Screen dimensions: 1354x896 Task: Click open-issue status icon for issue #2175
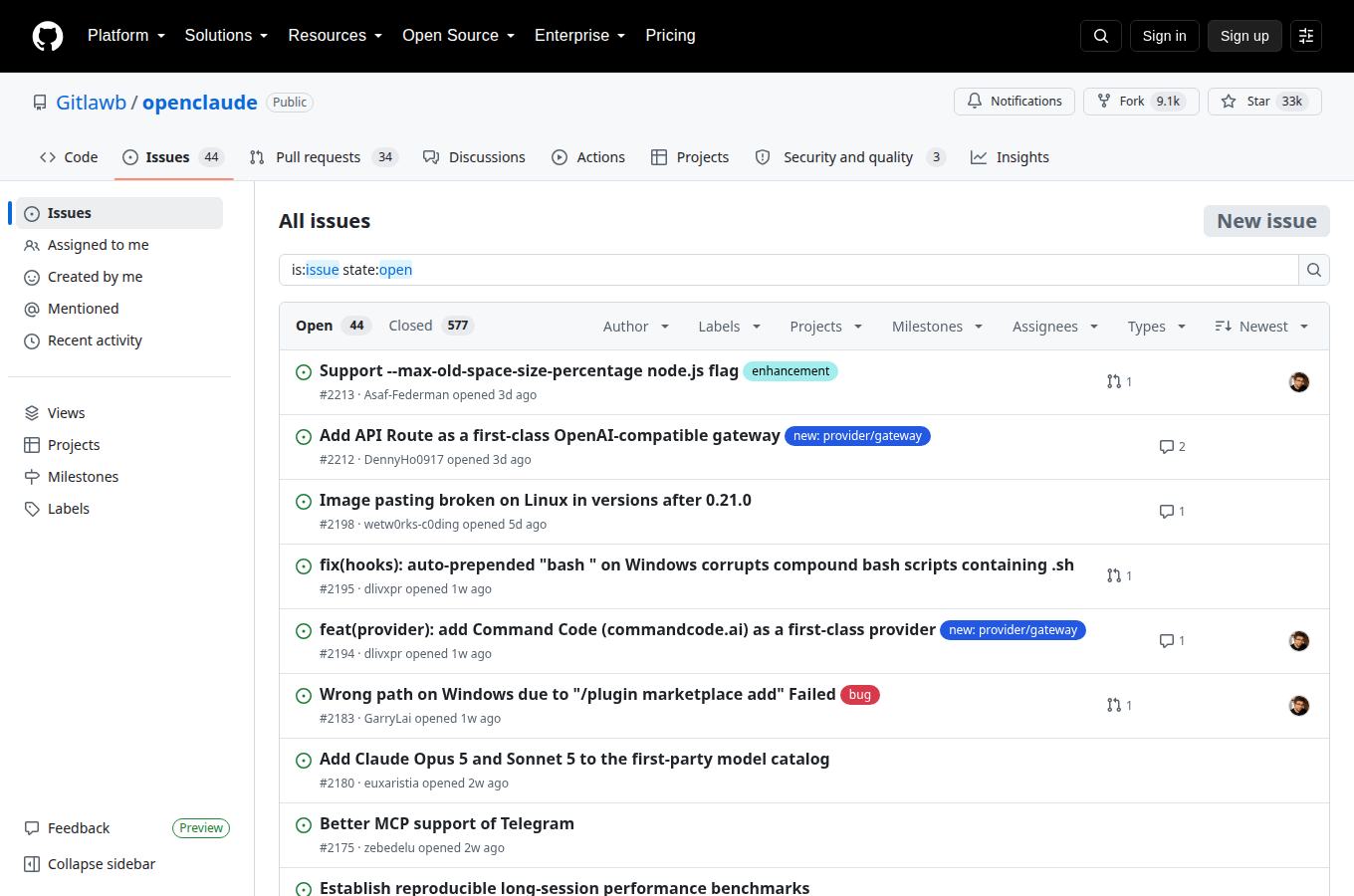point(304,825)
